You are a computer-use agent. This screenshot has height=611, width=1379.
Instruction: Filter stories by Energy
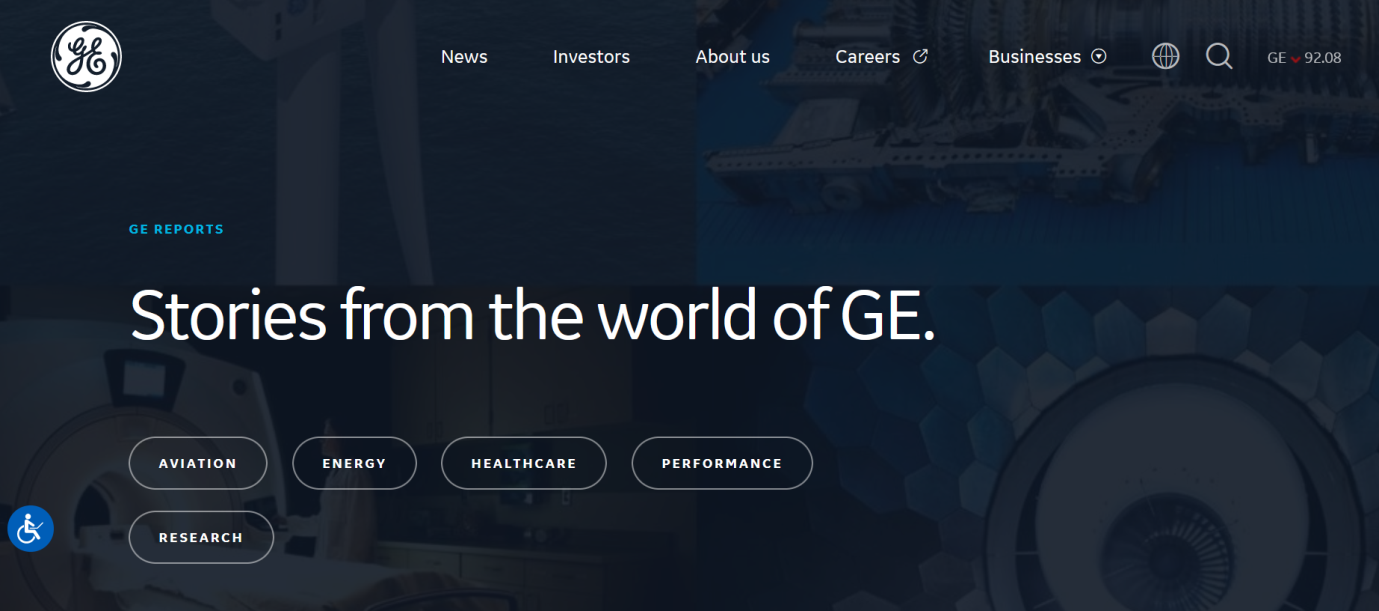pos(354,463)
